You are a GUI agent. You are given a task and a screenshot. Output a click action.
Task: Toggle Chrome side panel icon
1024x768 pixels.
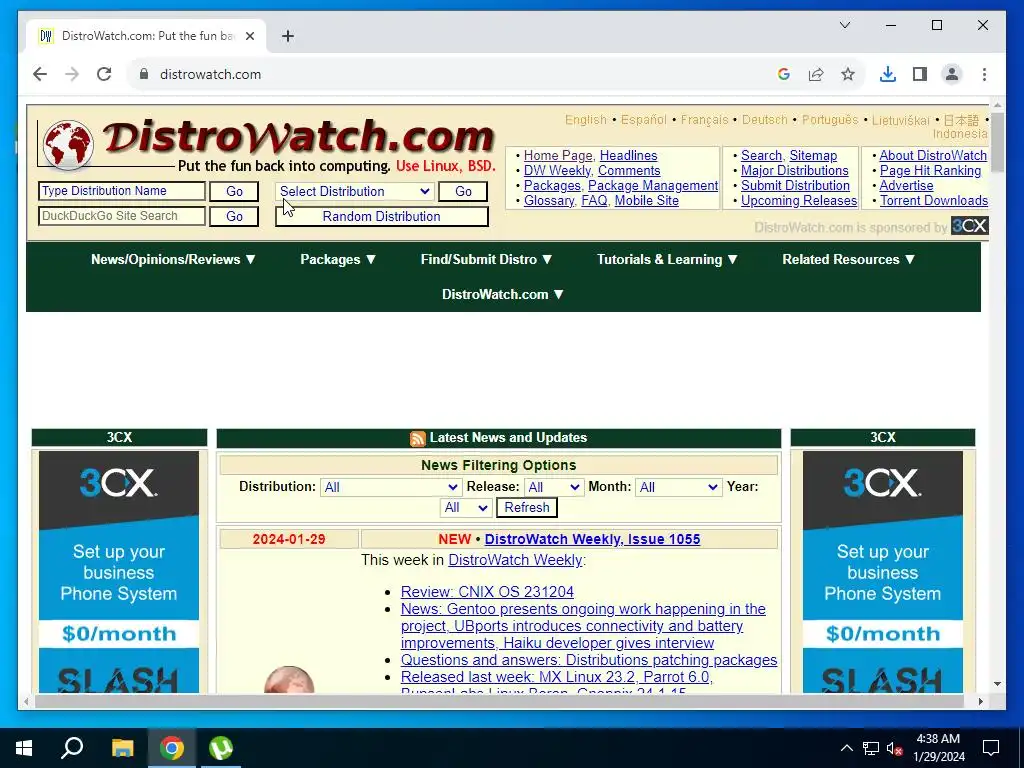[x=920, y=74]
